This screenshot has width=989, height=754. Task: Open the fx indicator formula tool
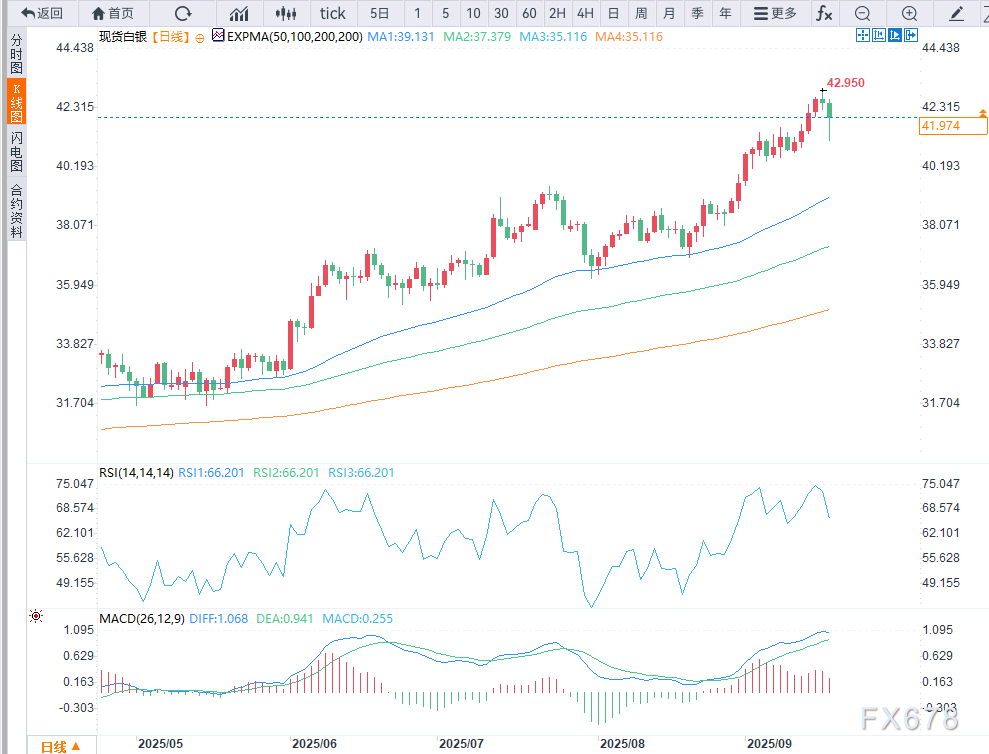click(x=823, y=13)
